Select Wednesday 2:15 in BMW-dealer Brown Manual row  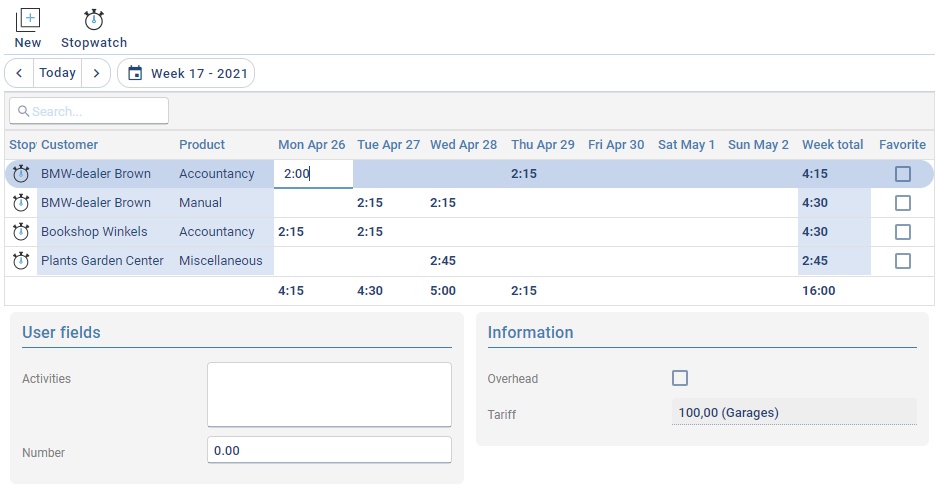tap(443, 203)
